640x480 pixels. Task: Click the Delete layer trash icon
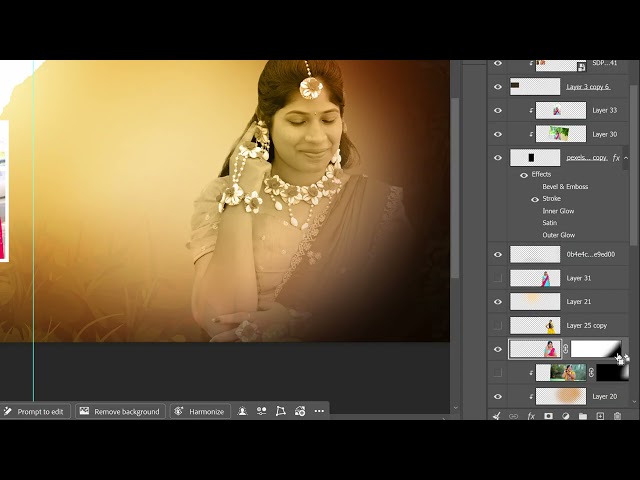tap(617, 416)
